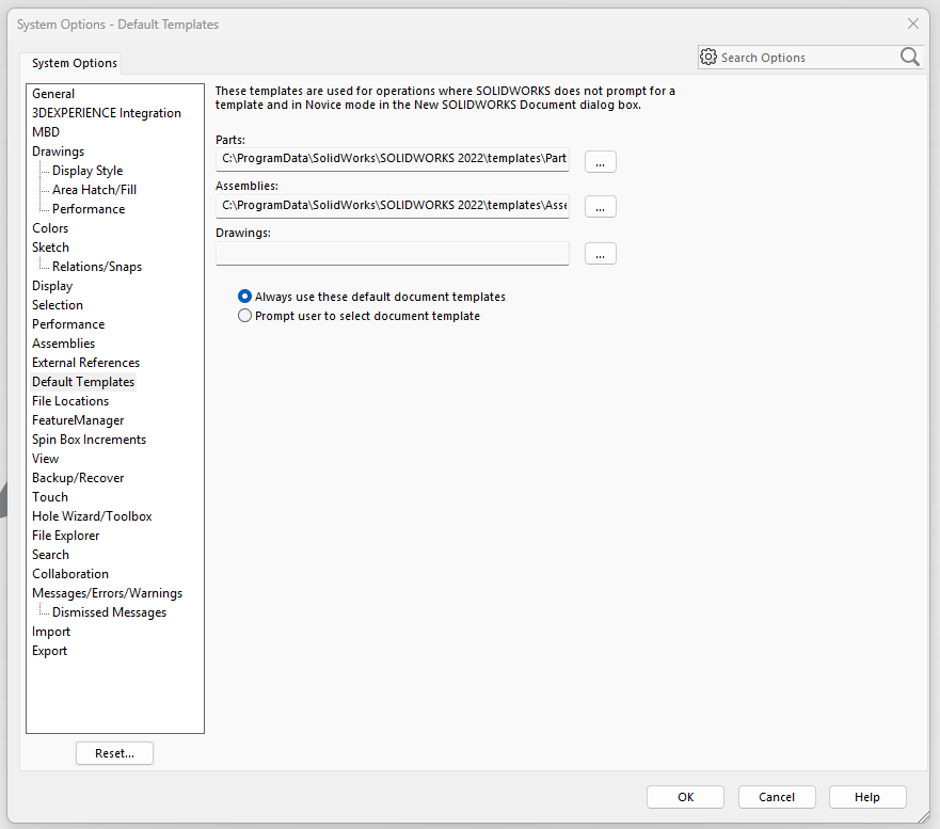
Task: Click the empty Drawings template field
Action: (x=393, y=253)
